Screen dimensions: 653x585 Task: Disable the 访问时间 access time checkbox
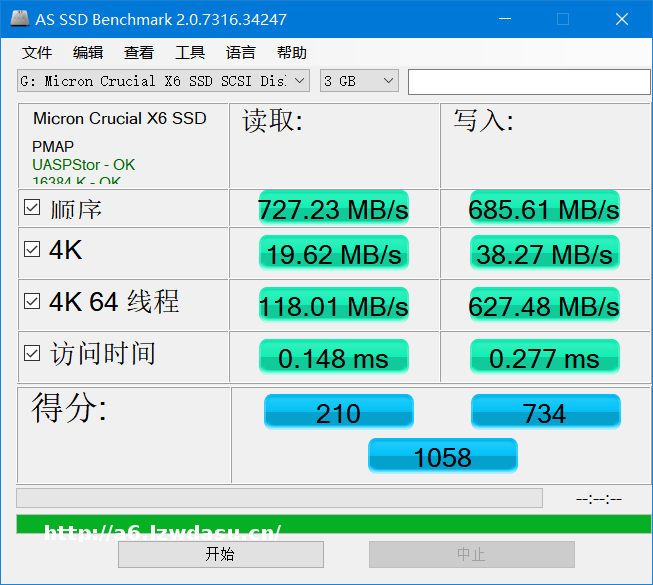(x=33, y=353)
